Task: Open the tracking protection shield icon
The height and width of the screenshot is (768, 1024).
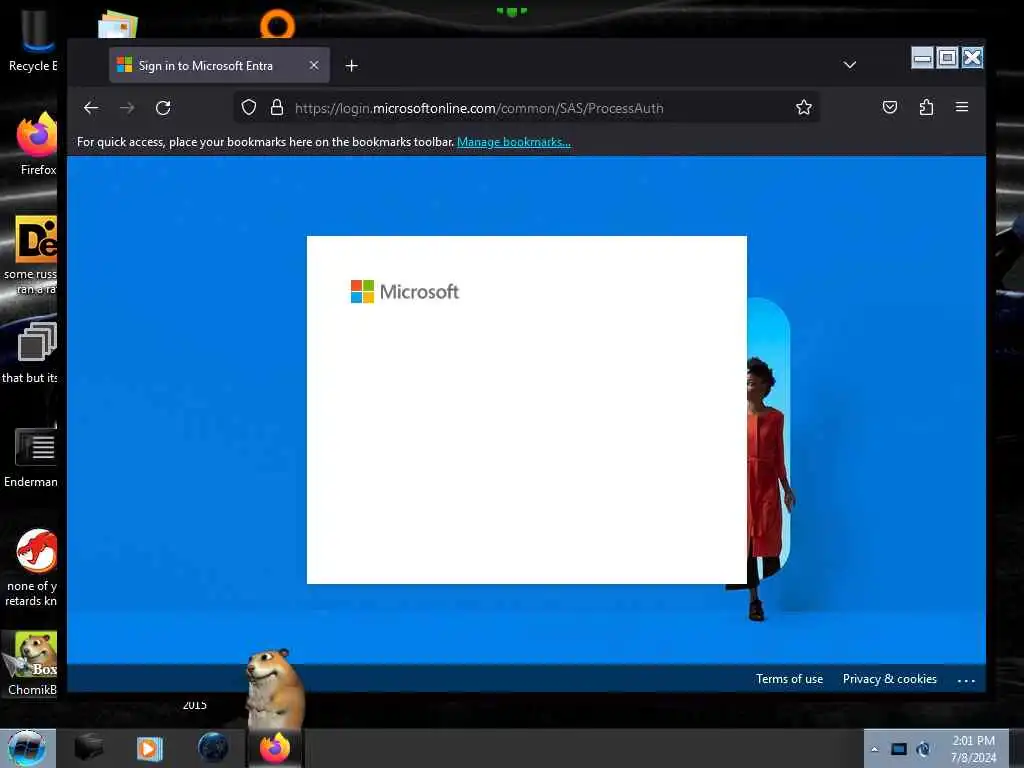Action: [249, 107]
